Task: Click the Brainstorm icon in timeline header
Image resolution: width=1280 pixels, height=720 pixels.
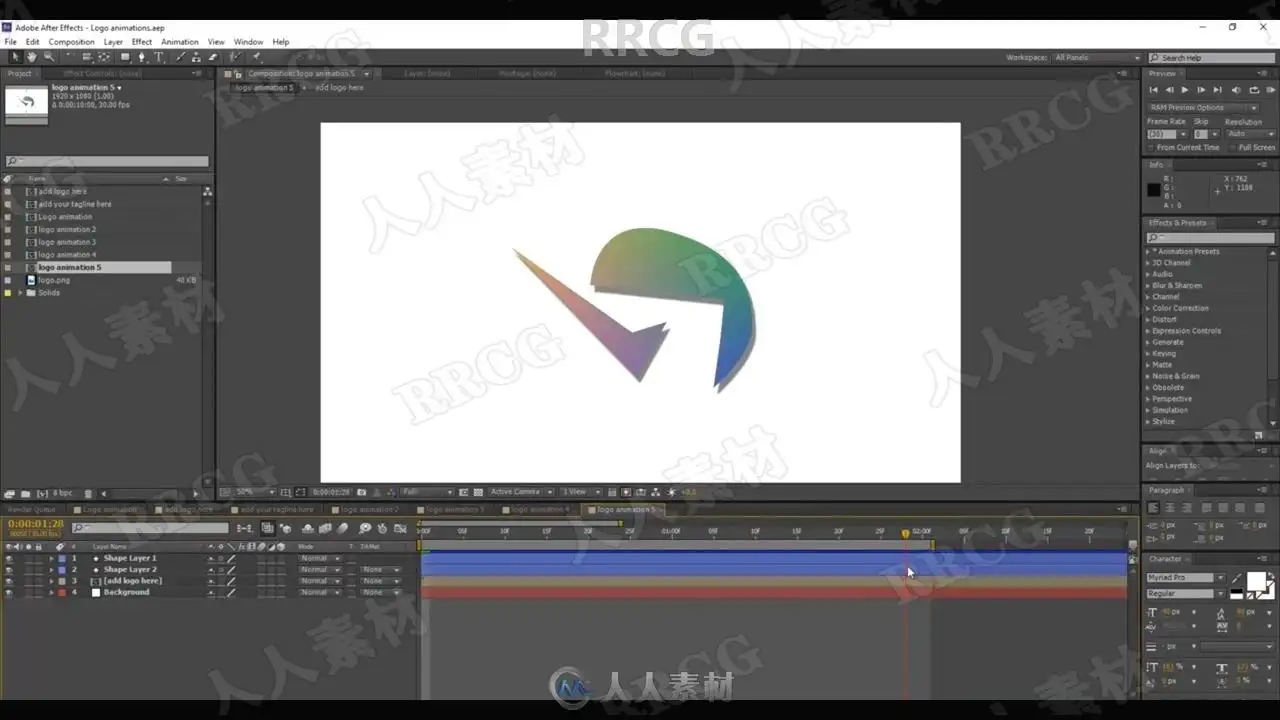Action: [365, 528]
